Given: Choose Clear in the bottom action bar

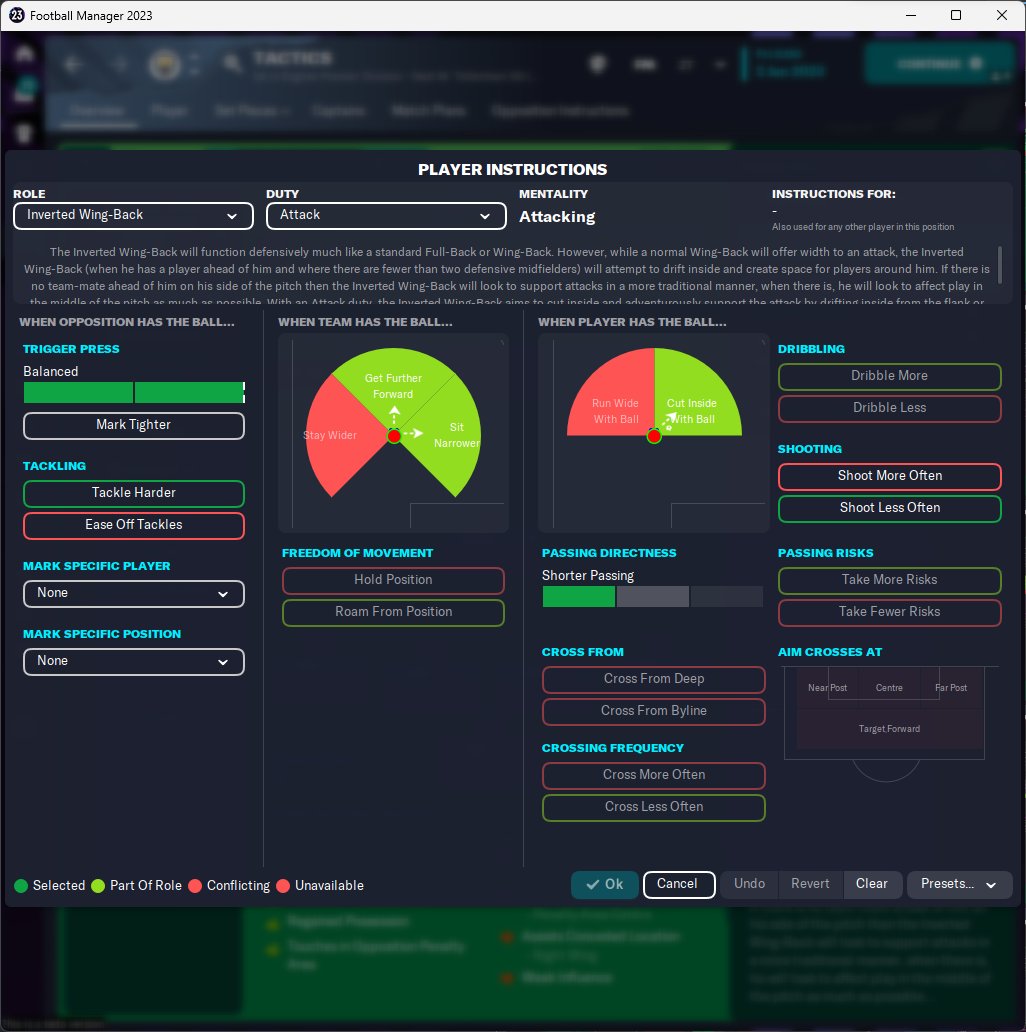Looking at the screenshot, I should (871, 884).
